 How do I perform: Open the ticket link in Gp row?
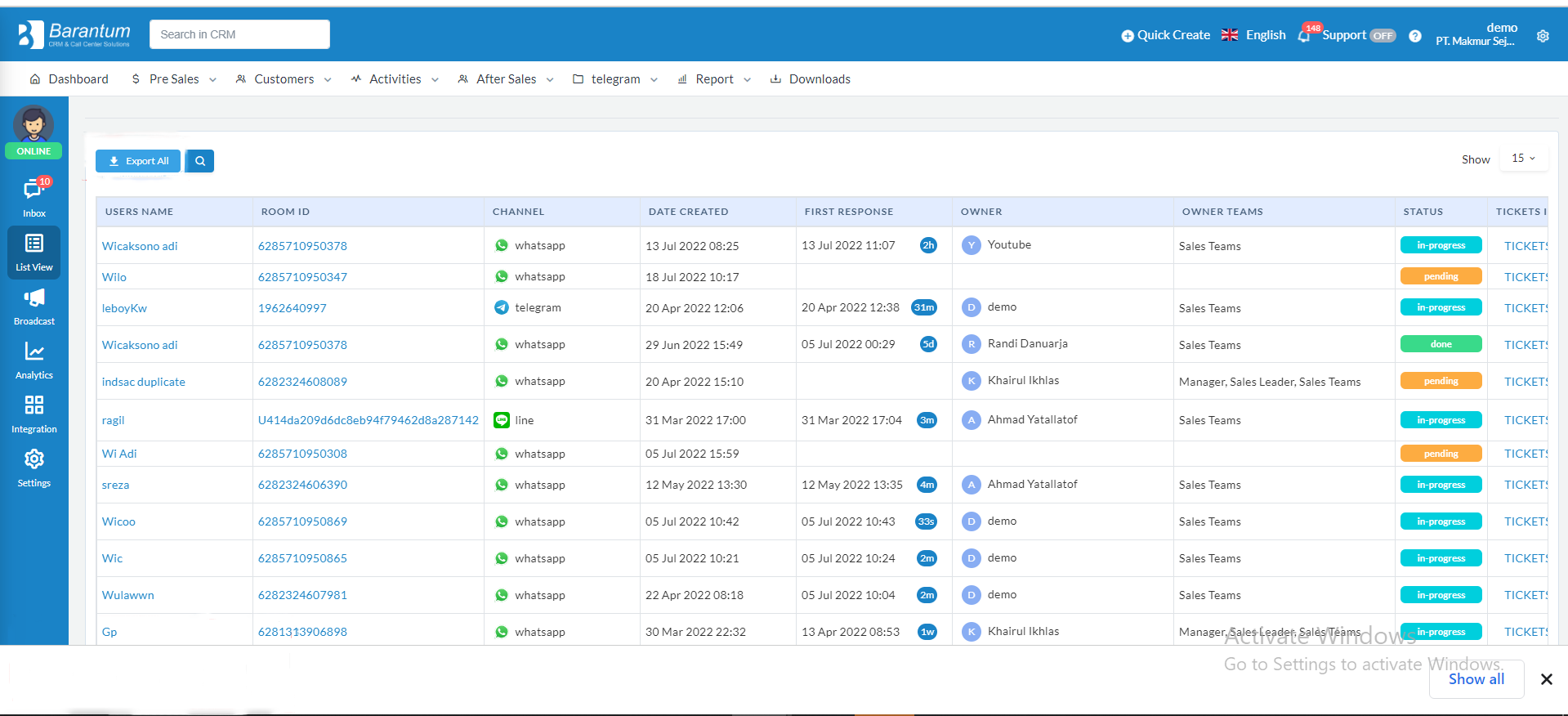click(x=1526, y=632)
